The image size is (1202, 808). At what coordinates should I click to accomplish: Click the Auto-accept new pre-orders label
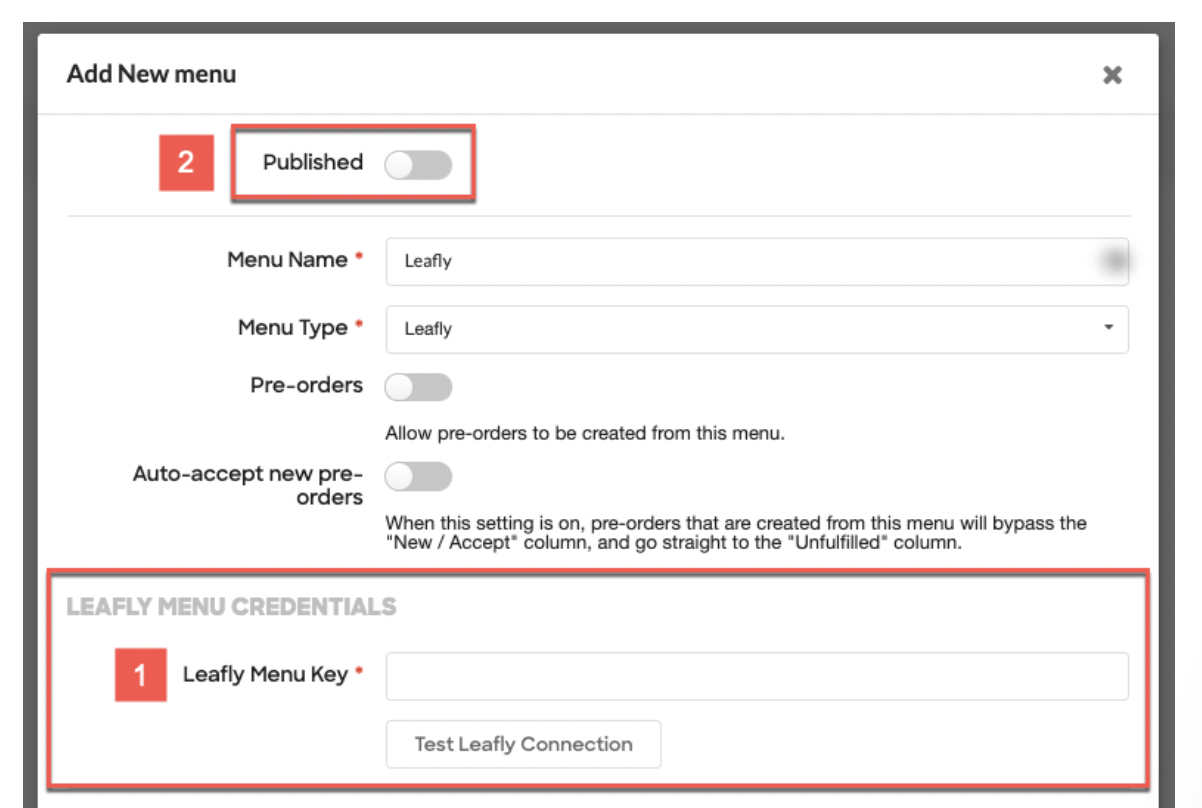[x=248, y=485]
